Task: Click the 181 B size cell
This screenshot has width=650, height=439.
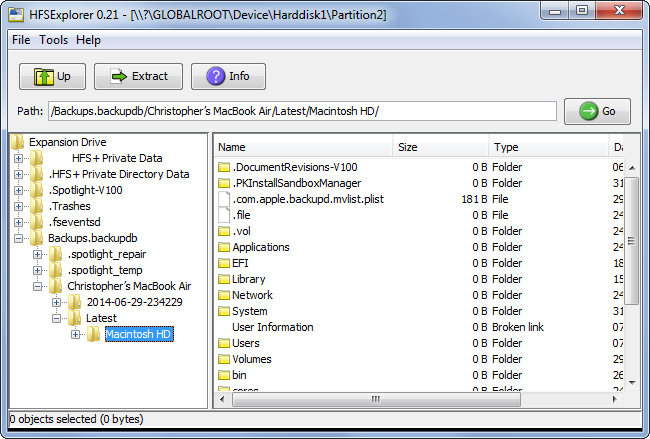Action: coord(474,199)
